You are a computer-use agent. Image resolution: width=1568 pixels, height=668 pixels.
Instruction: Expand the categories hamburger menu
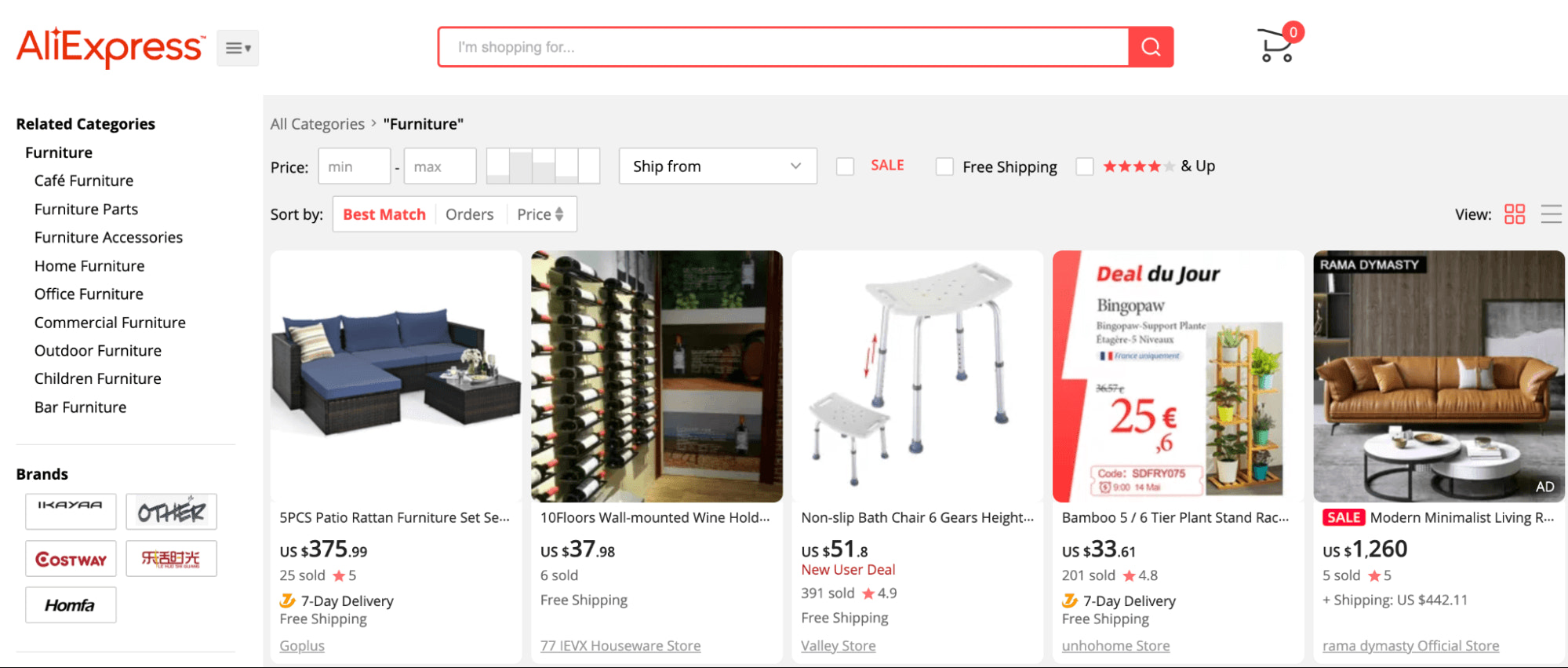pyautogui.click(x=238, y=48)
